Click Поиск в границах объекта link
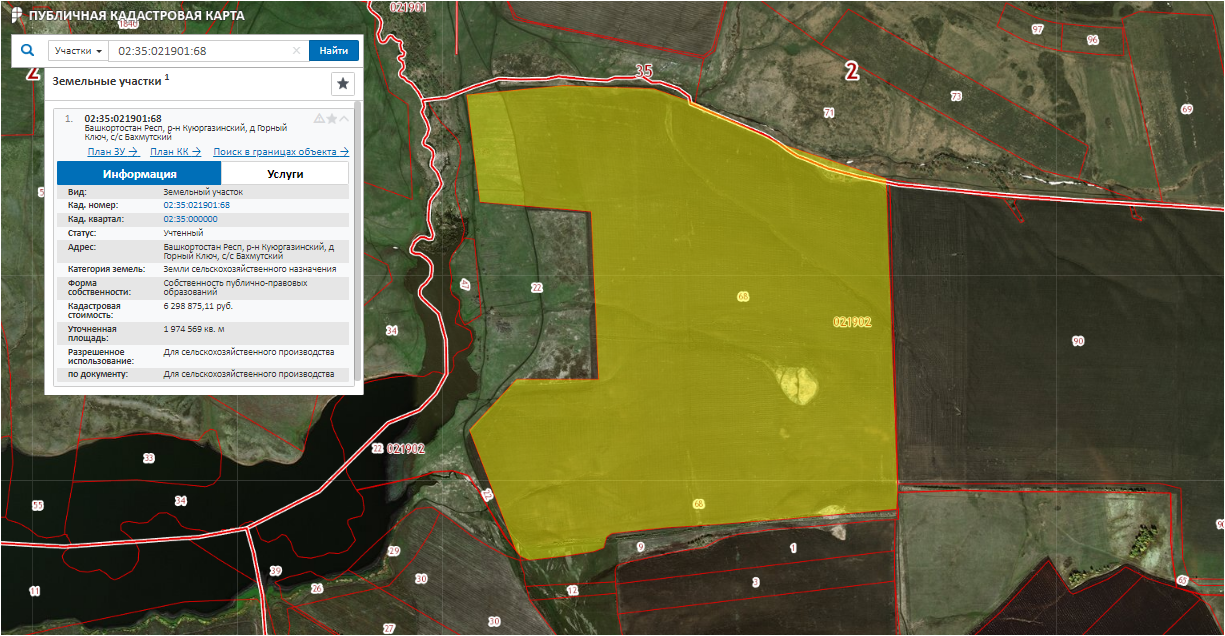Screen dimensions: 1225x636 pos(280,152)
